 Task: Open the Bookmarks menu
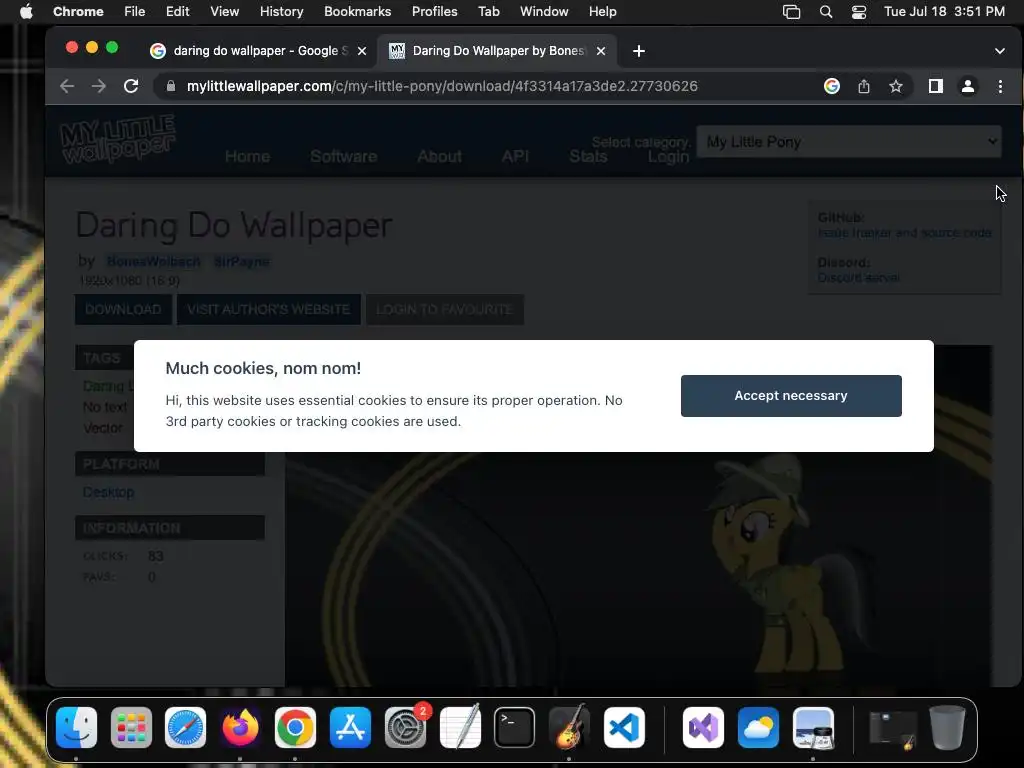pyautogui.click(x=357, y=12)
